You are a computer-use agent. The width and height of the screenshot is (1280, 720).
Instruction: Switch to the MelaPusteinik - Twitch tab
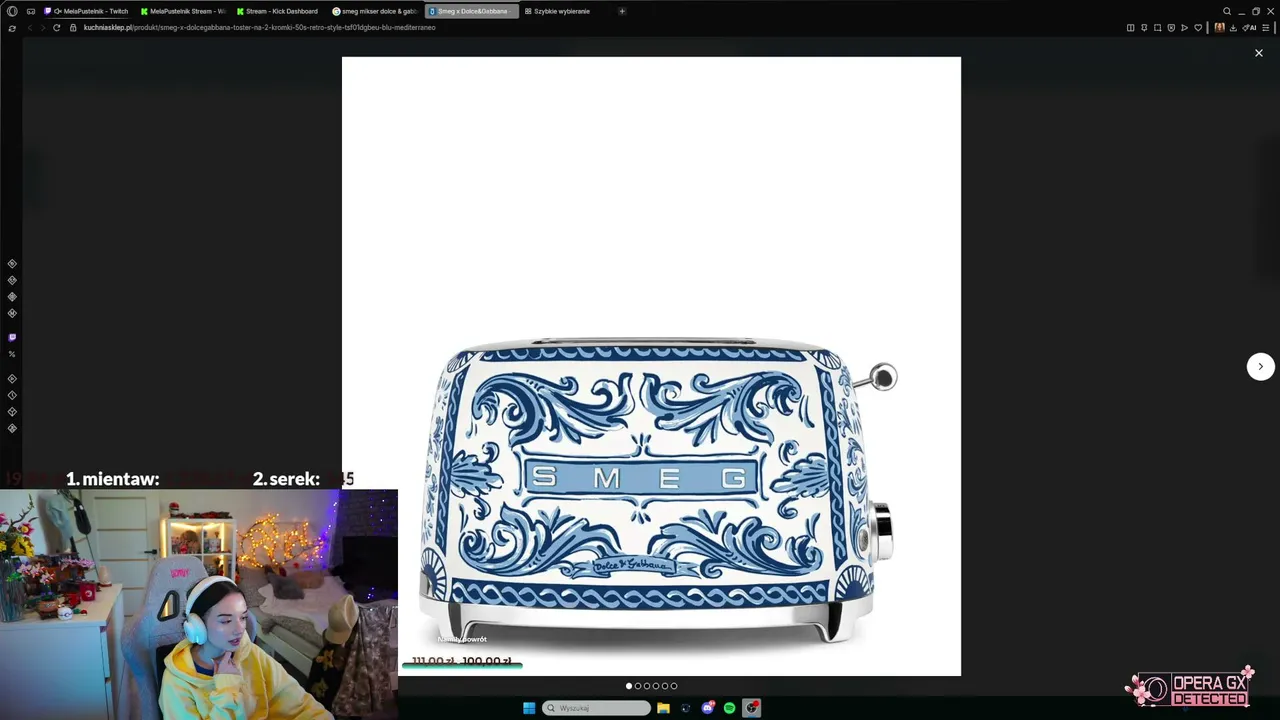click(88, 11)
